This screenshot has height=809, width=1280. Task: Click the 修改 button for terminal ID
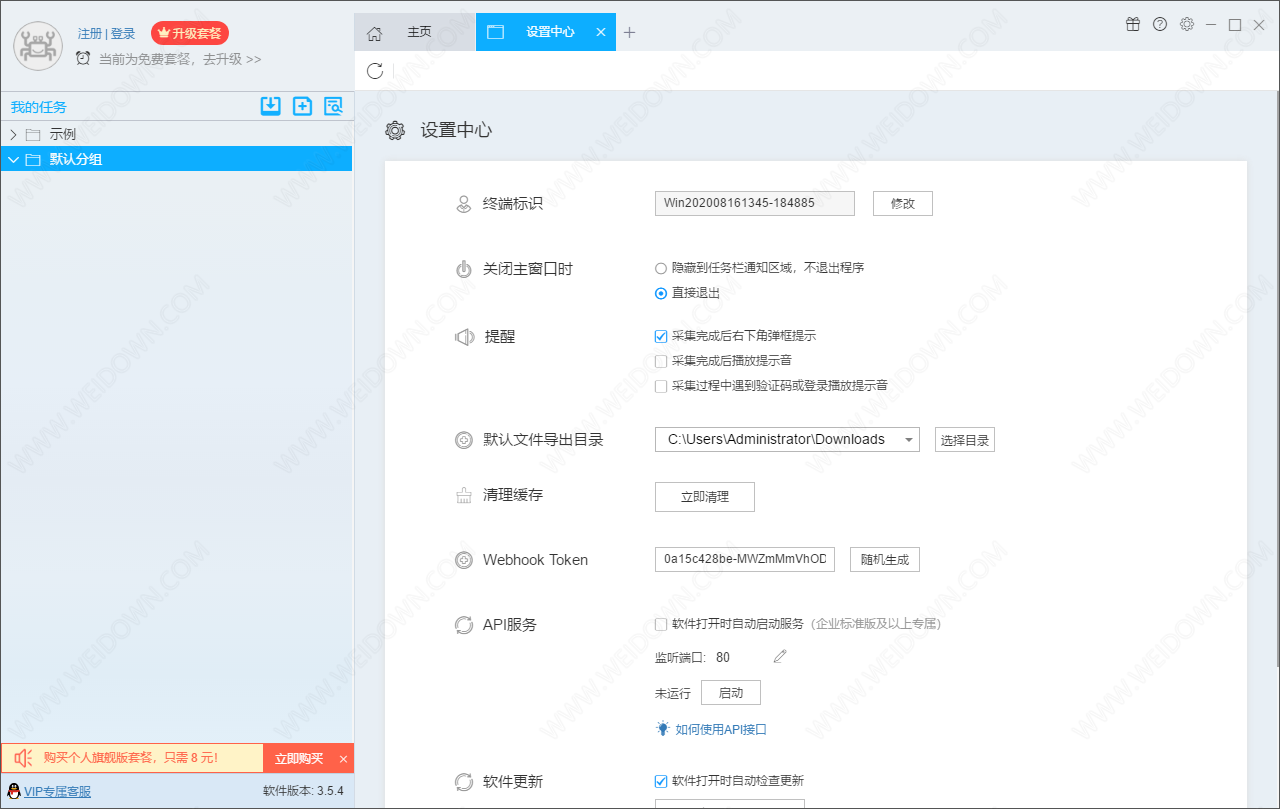(903, 203)
